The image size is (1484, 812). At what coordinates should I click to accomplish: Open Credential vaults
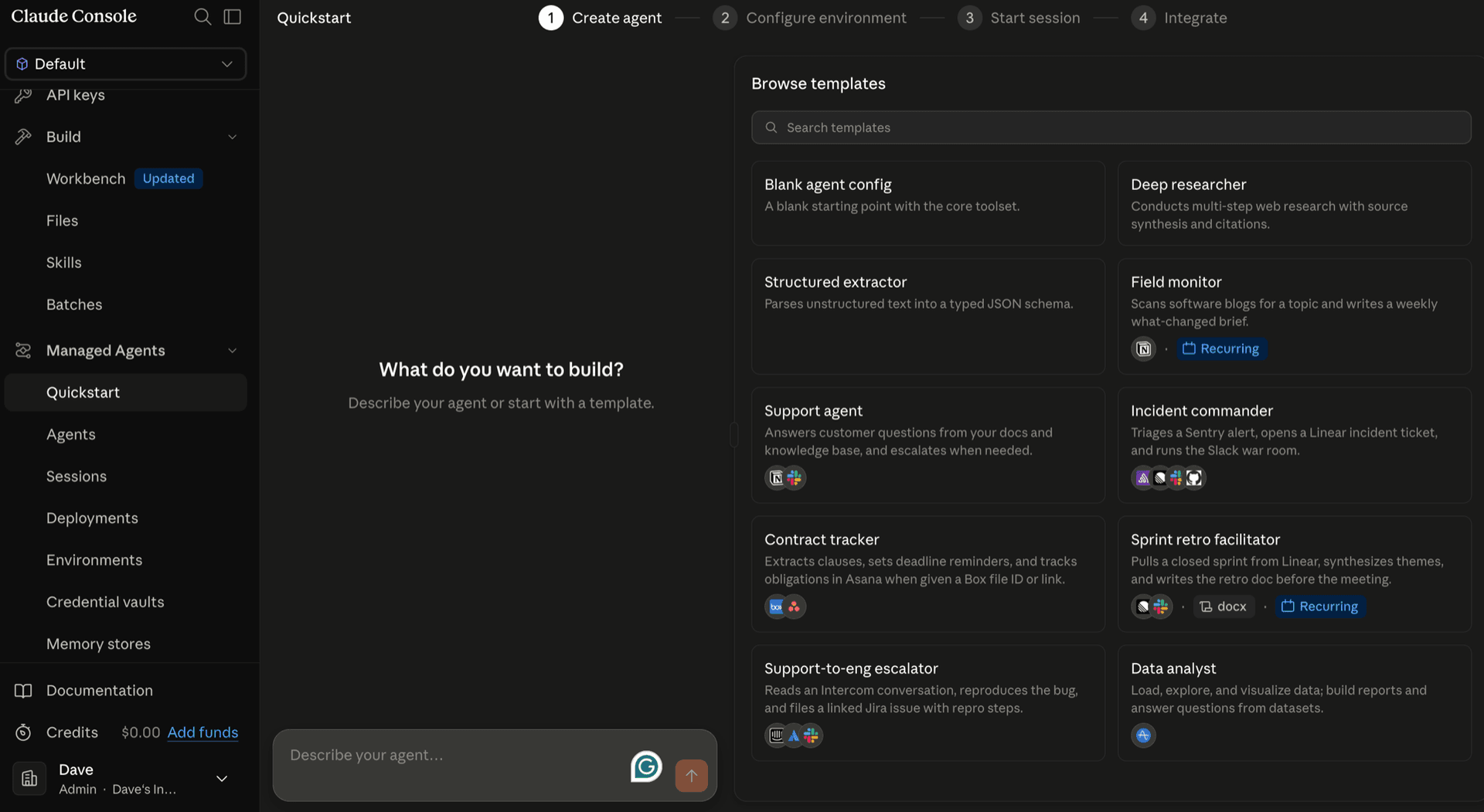click(x=105, y=602)
